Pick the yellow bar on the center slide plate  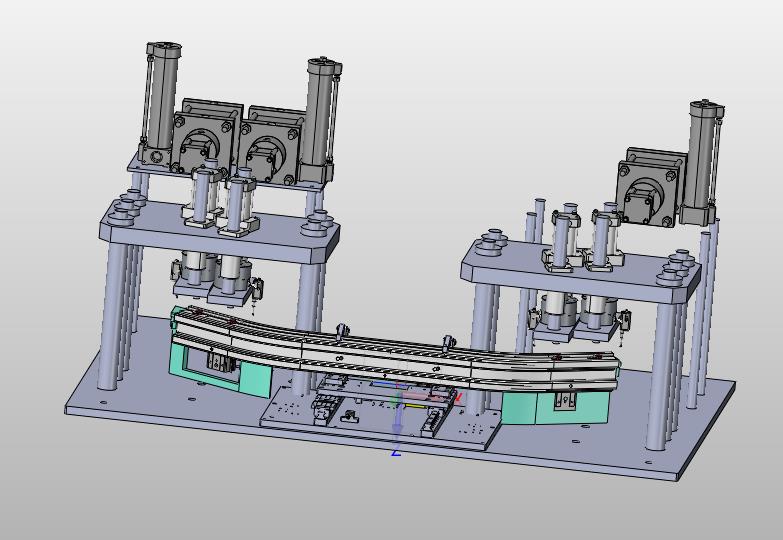pyautogui.click(x=415, y=406)
